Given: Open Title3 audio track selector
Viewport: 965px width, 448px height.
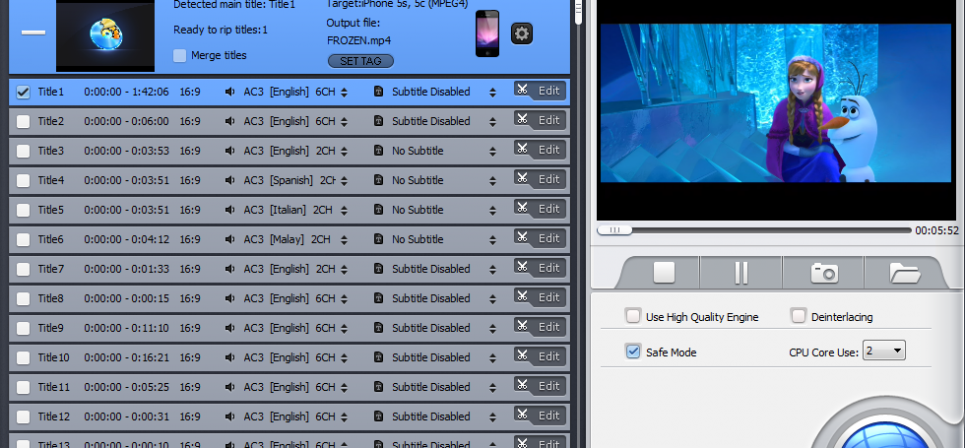Looking at the screenshot, I should click(x=344, y=151).
